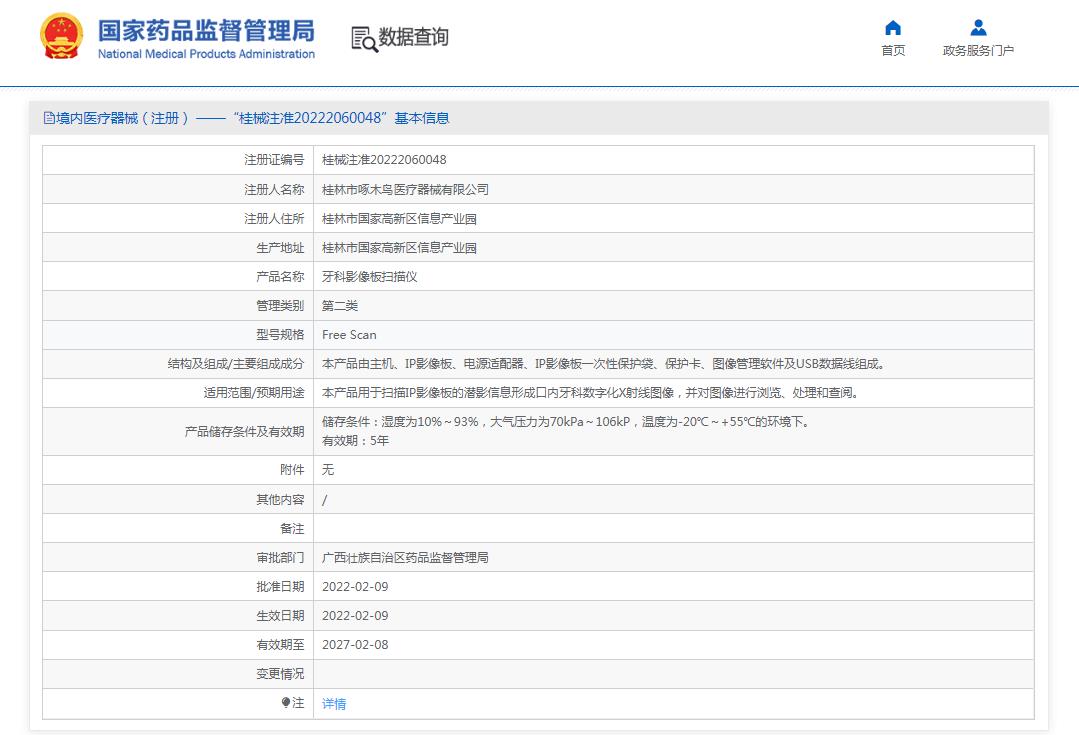Click the 其他内容 label
This screenshot has height=735, width=1079.
tap(280, 500)
